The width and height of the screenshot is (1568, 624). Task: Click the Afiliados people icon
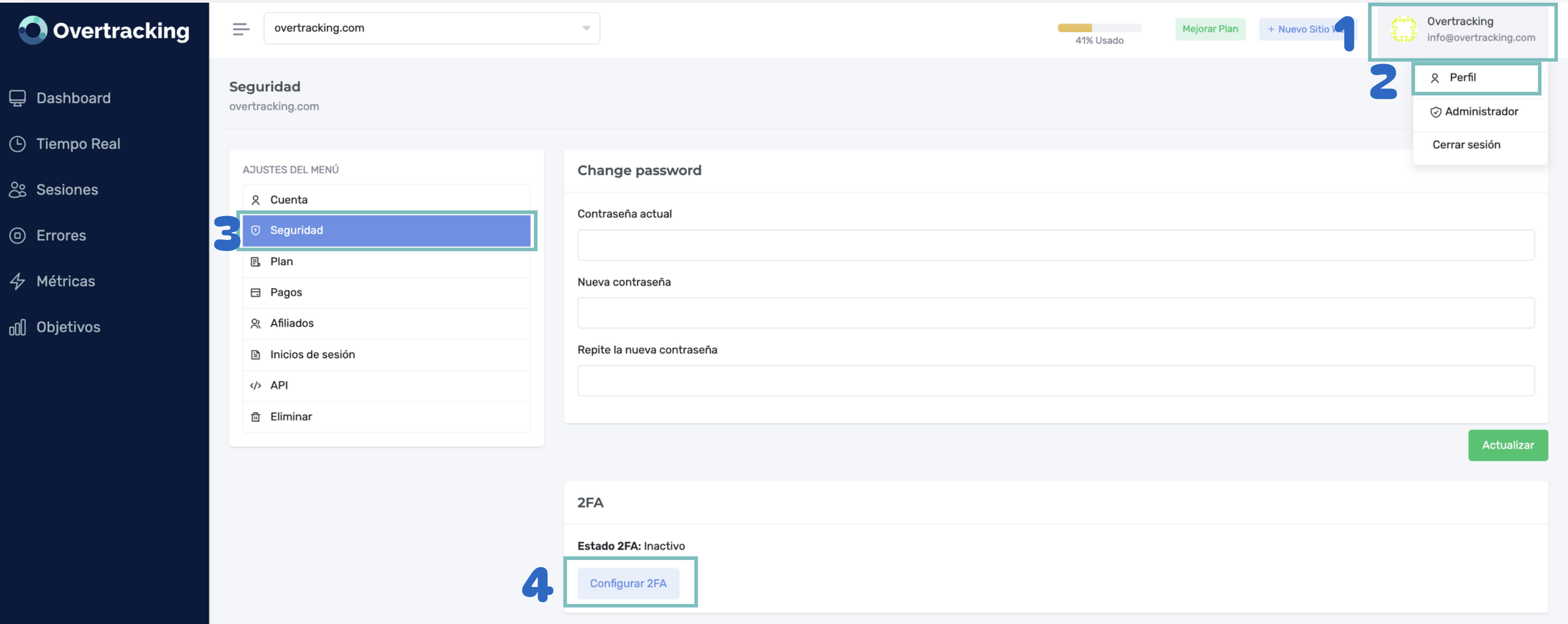256,324
